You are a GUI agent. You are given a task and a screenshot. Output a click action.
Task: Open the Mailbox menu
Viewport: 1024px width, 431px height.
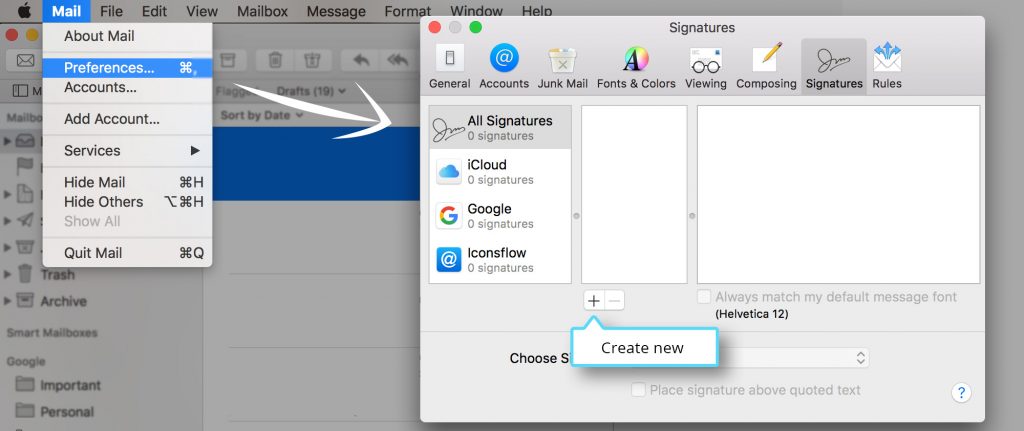pyautogui.click(x=262, y=11)
